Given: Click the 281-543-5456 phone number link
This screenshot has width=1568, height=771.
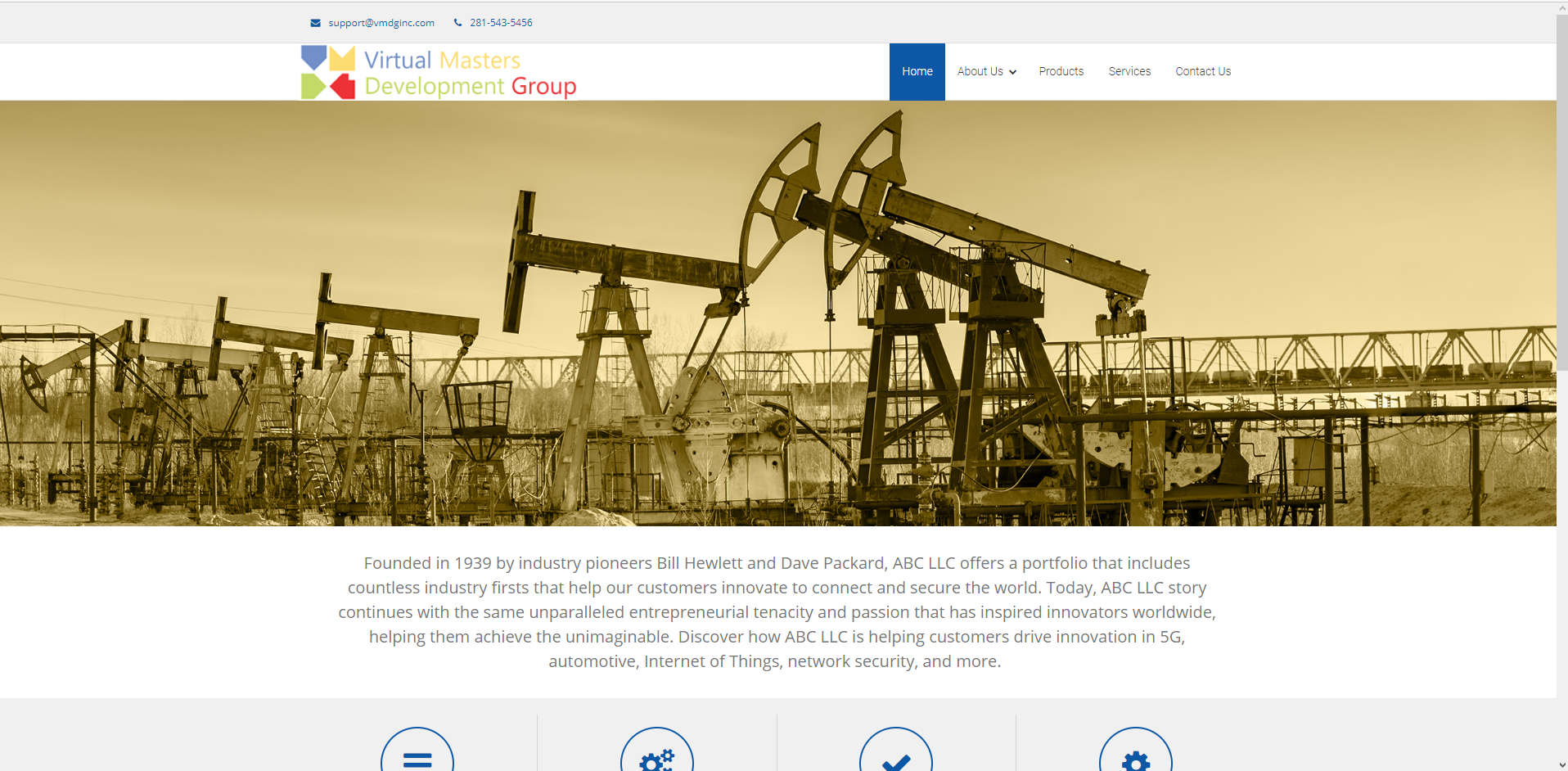Looking at the screenshot, I should coord(501,23).
